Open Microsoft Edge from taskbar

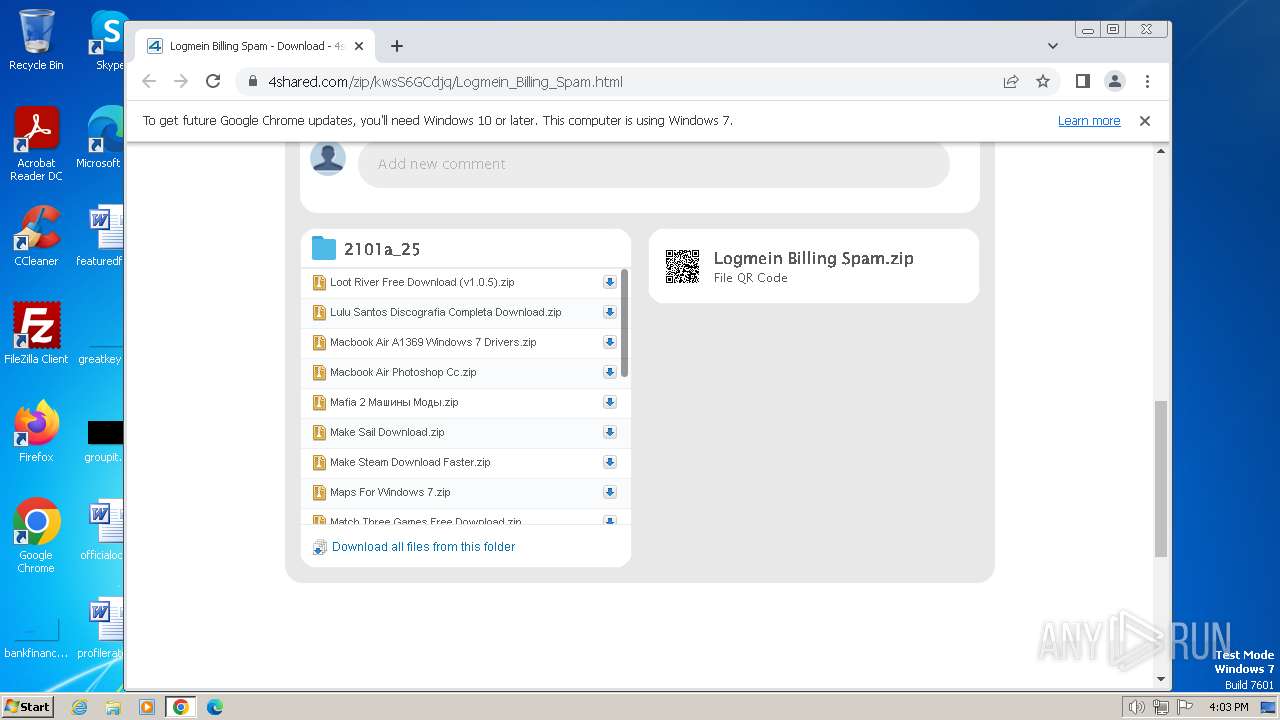(x=214, y=707)
